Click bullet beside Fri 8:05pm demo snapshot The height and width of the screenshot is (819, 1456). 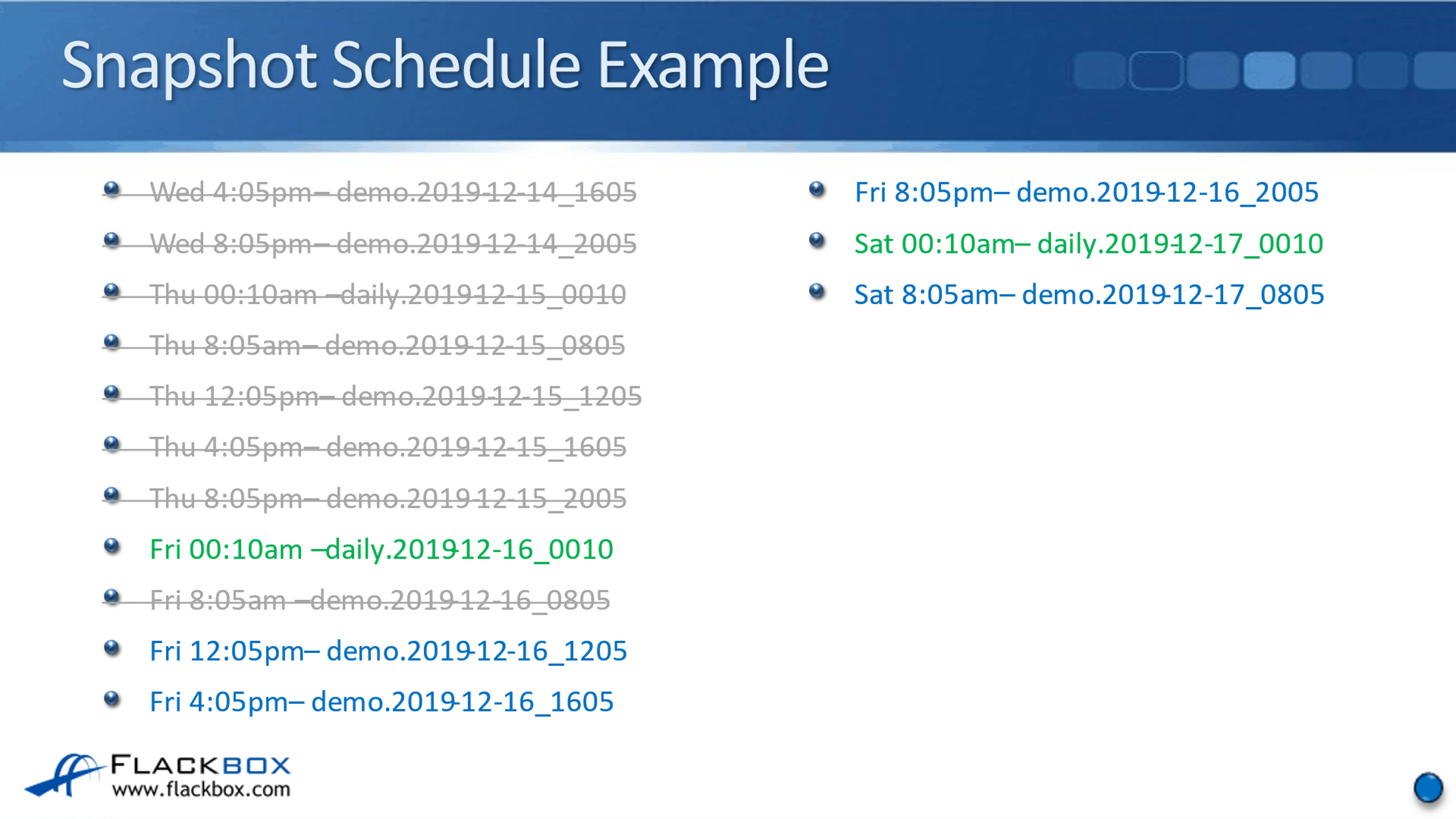click(x=817, y=189)
